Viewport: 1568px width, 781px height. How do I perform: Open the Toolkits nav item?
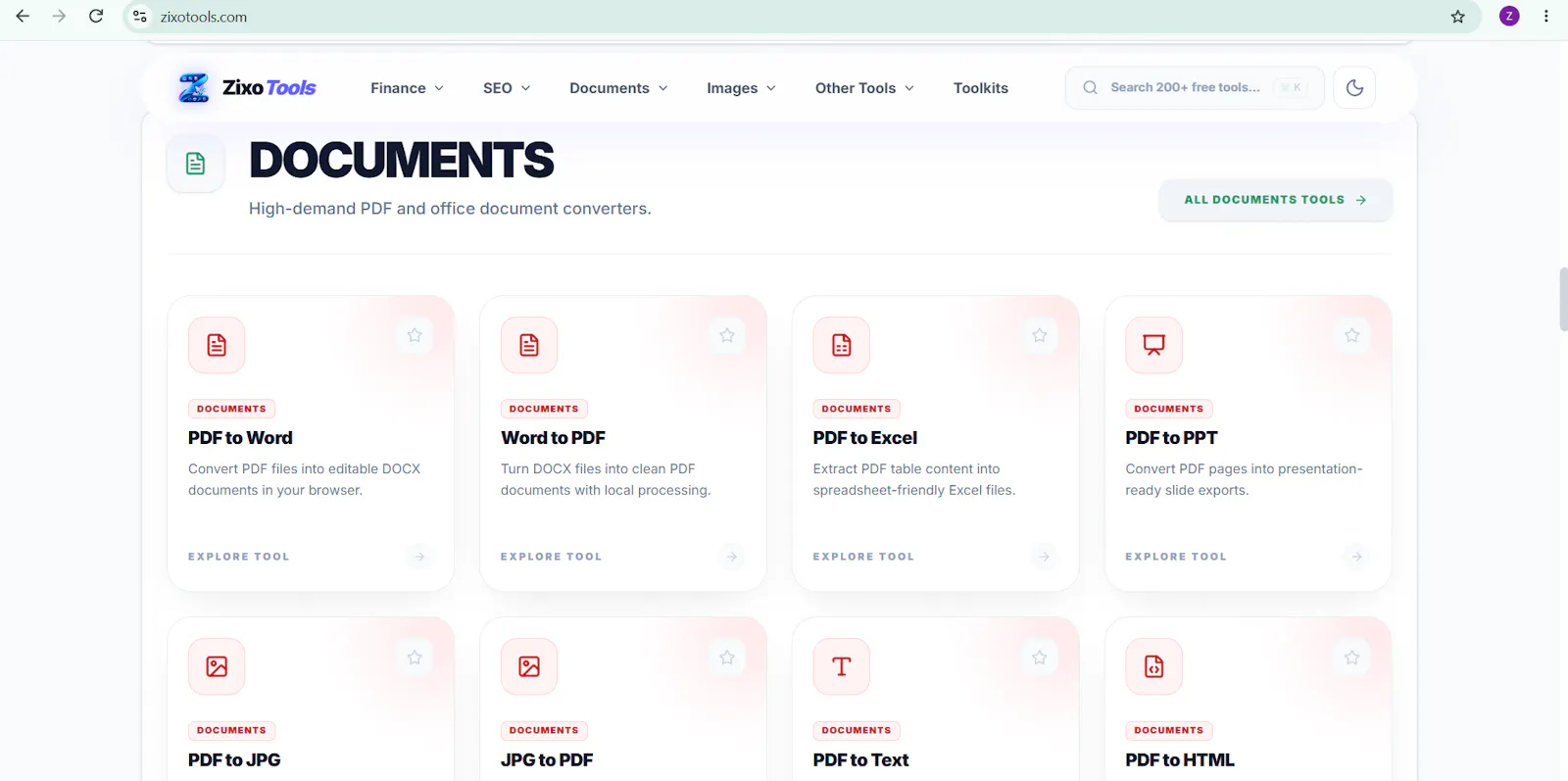point(981,88)
